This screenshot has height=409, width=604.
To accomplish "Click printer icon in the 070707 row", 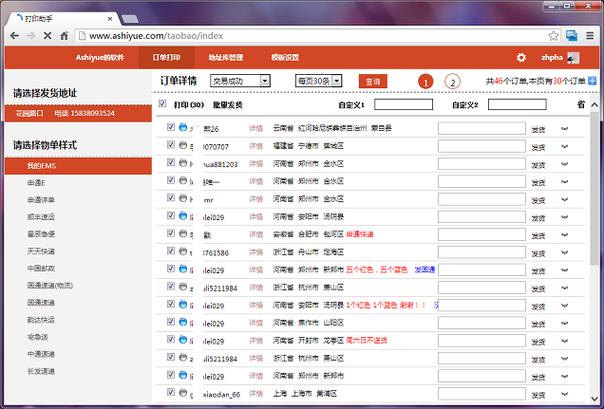I will [x=183, y=145].
